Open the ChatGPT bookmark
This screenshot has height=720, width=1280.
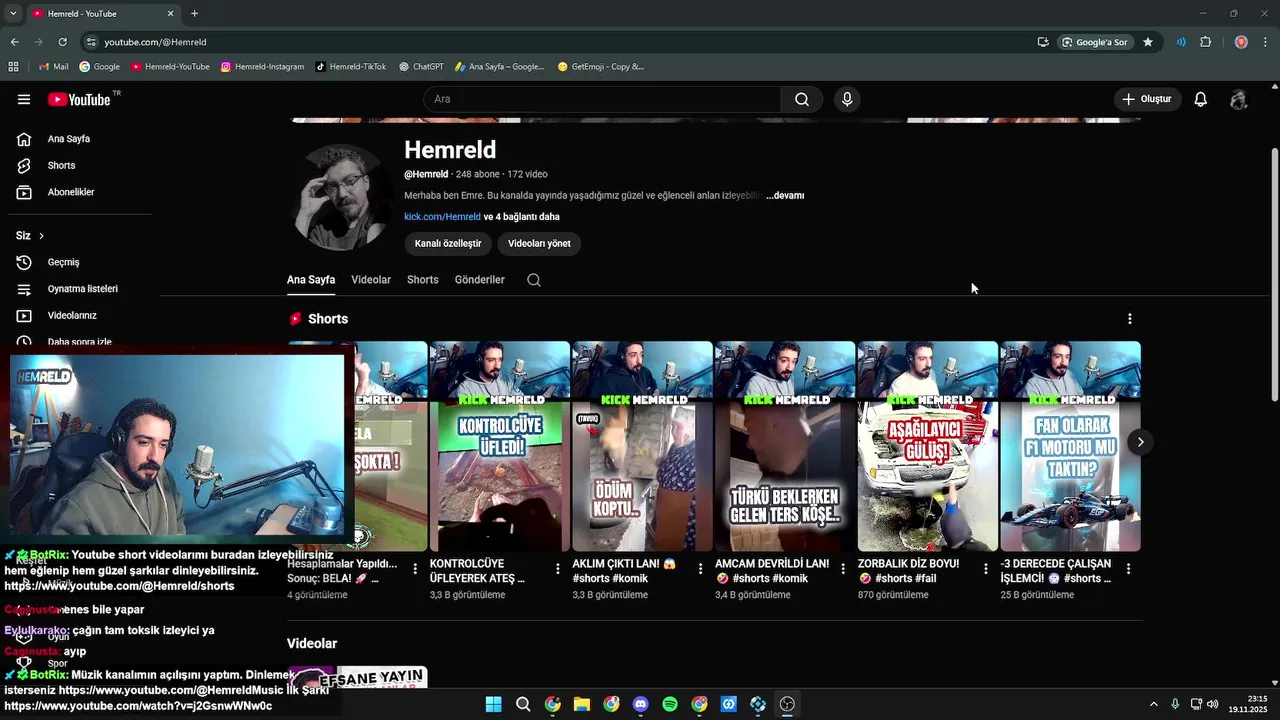click(x=421, y=67)
